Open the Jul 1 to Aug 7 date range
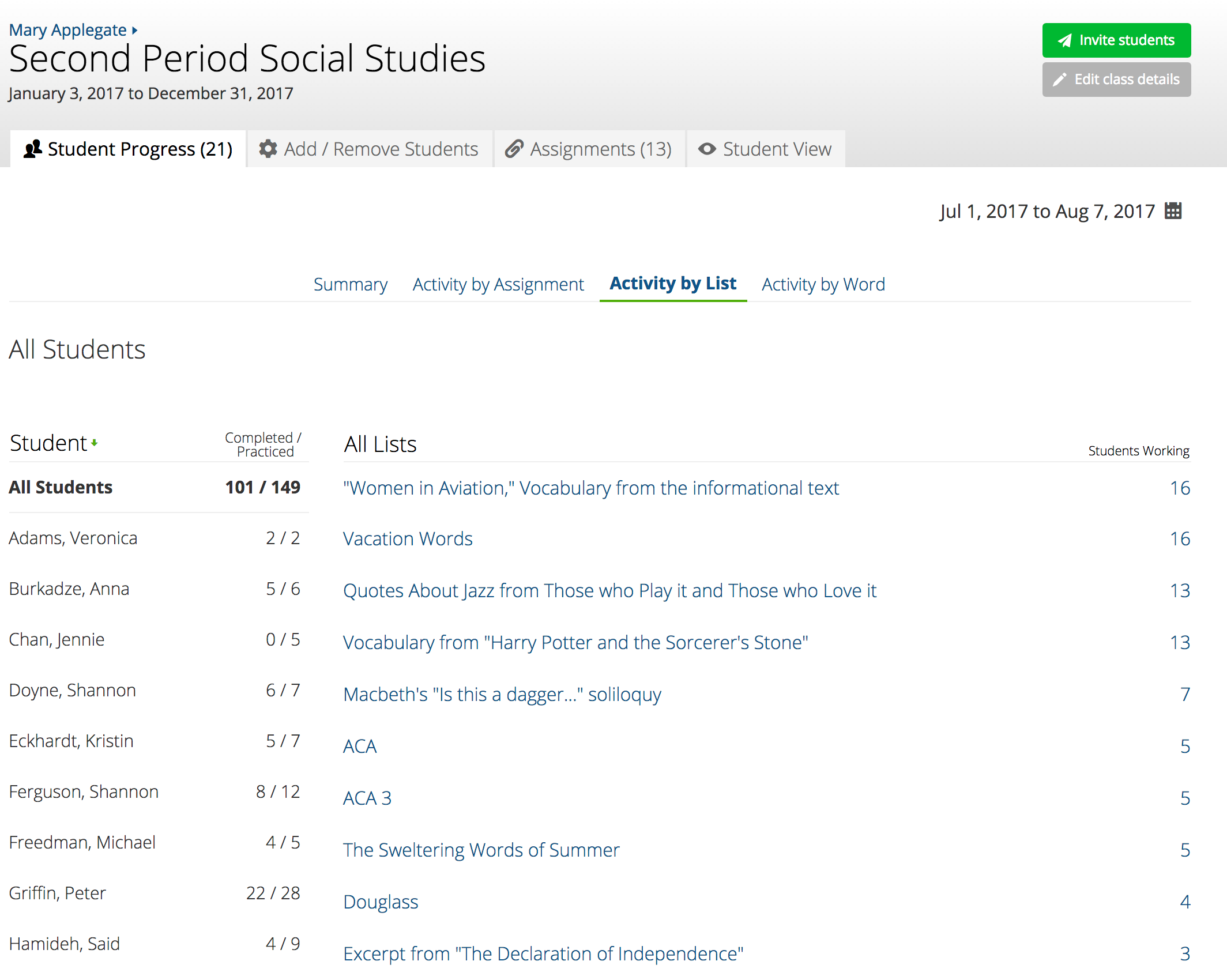This screenshot has height=980, width=1227. [x=1047, y=212]
